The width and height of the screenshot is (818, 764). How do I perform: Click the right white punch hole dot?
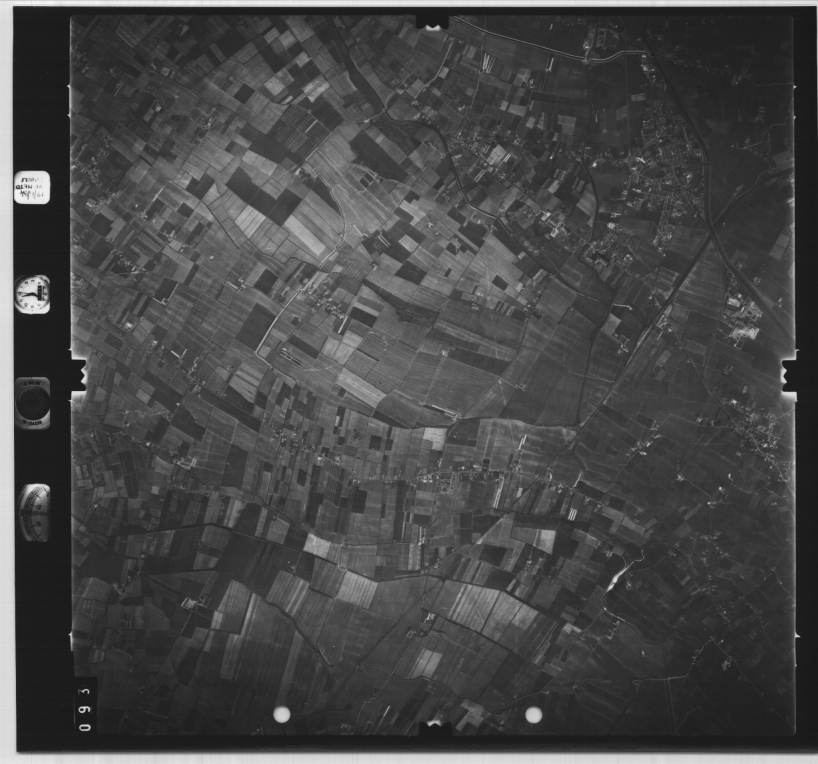[x=533, y=714]
